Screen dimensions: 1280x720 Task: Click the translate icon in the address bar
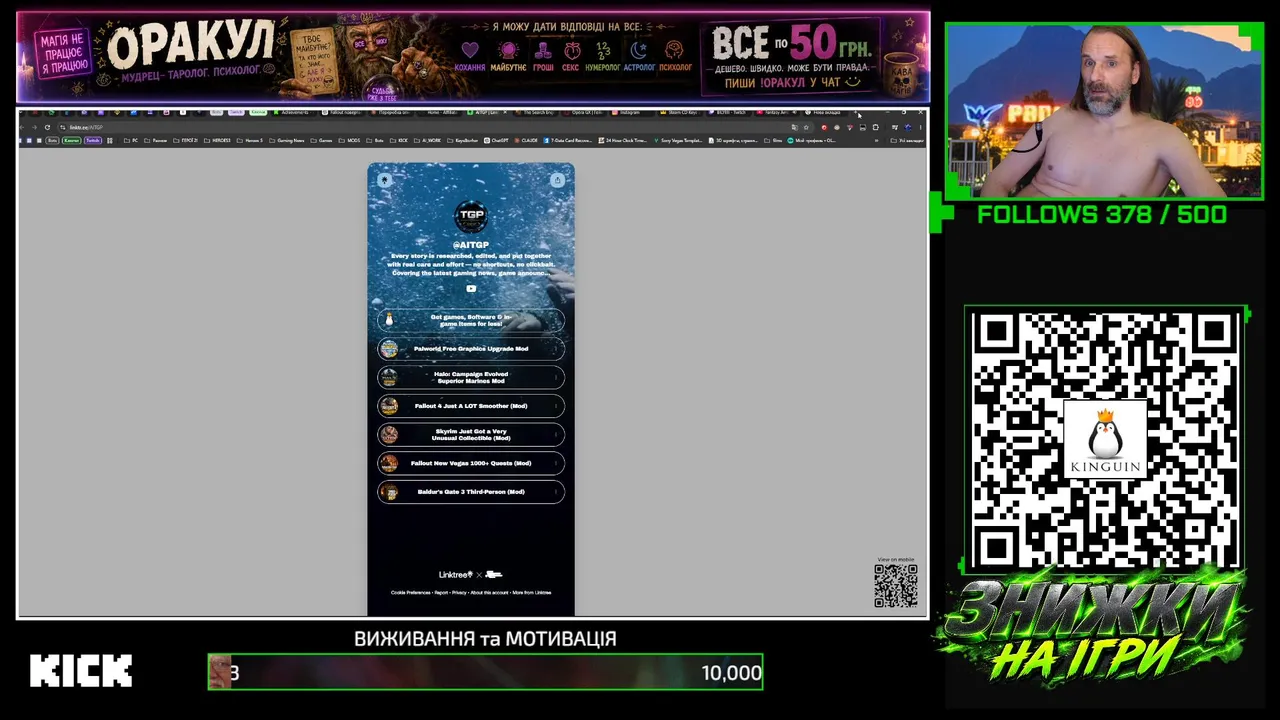[795, 127]
